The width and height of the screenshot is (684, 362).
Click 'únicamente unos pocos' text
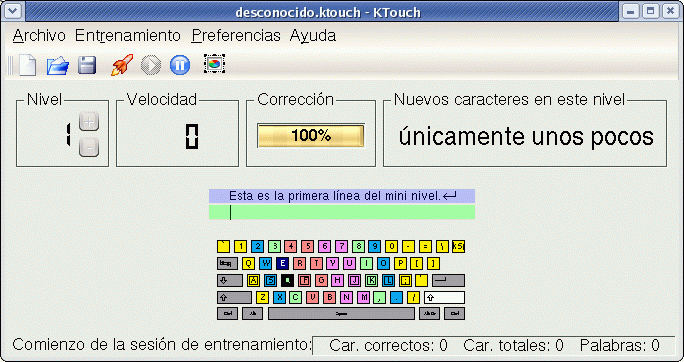click(526, 137)
